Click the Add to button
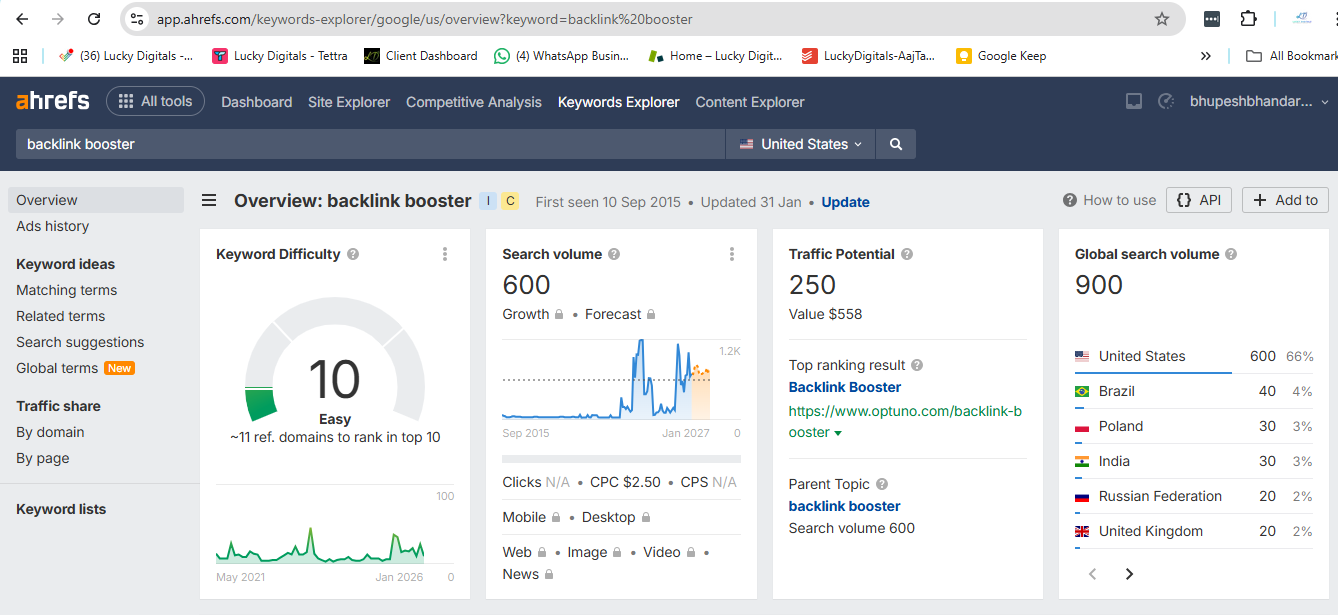This screenshot has width=1338, height=615. click(1286, 200)
